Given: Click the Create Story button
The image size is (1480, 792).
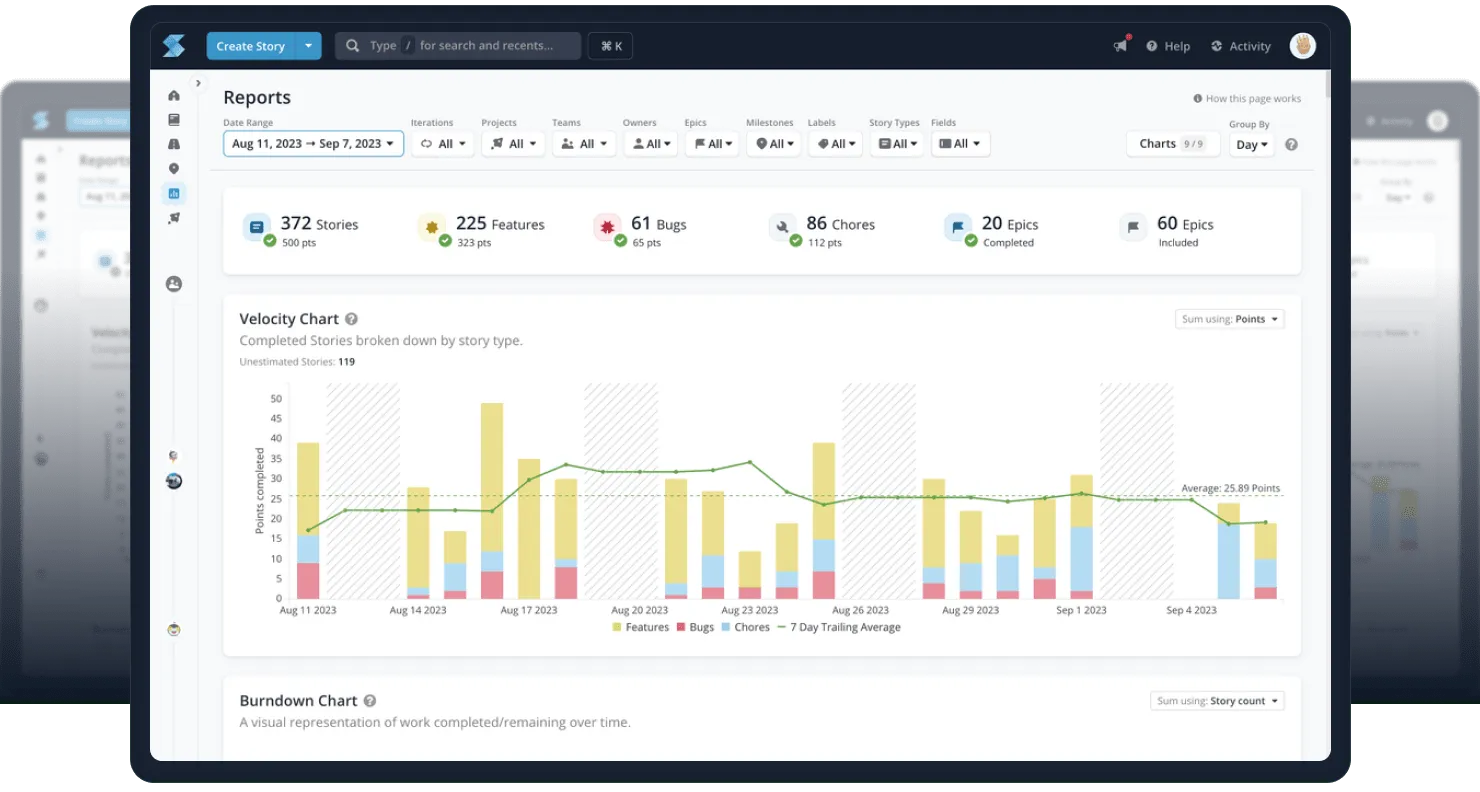Looking at the screenshot, I should 250,46.
